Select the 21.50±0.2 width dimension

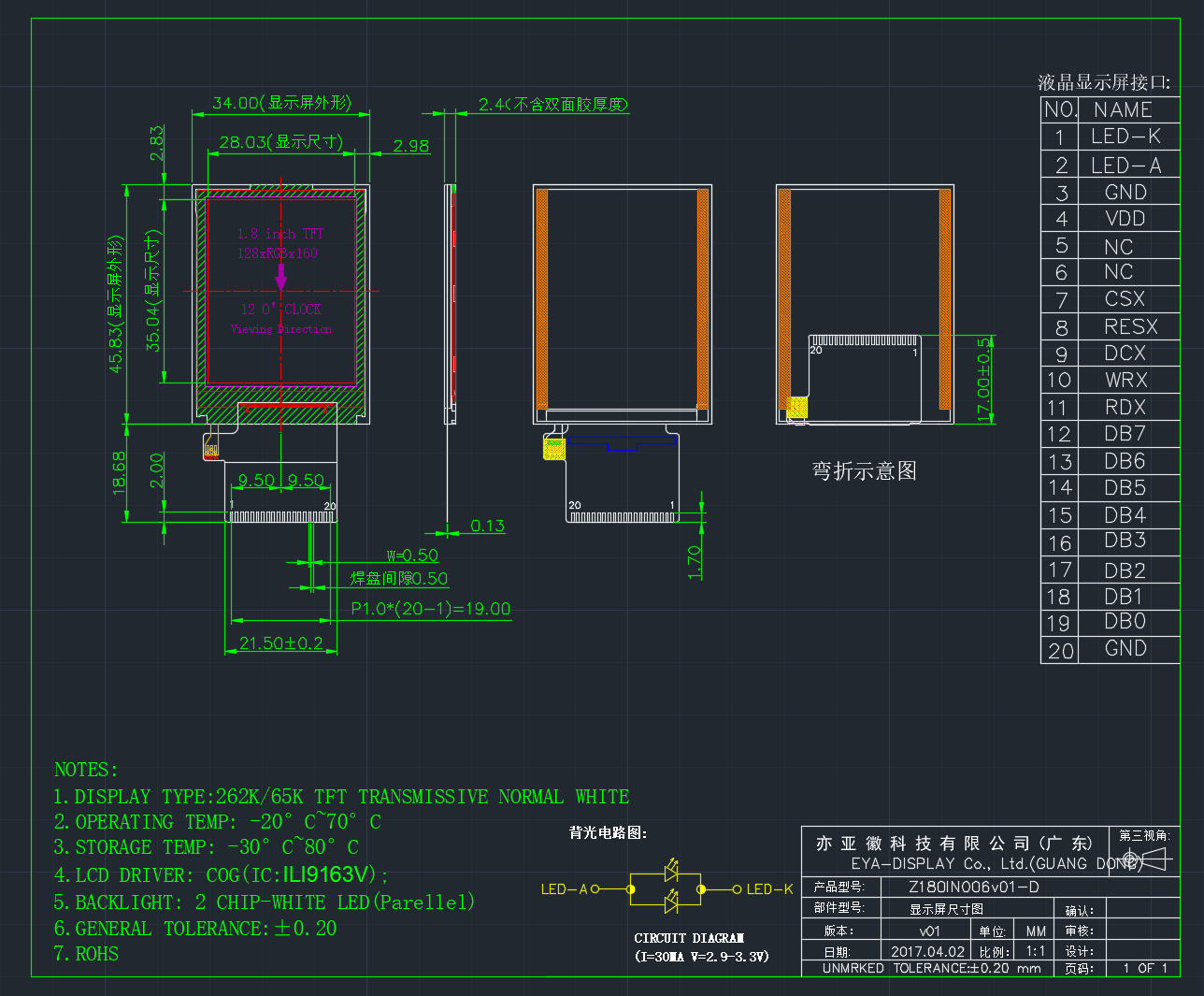click(x=281, y=643)
